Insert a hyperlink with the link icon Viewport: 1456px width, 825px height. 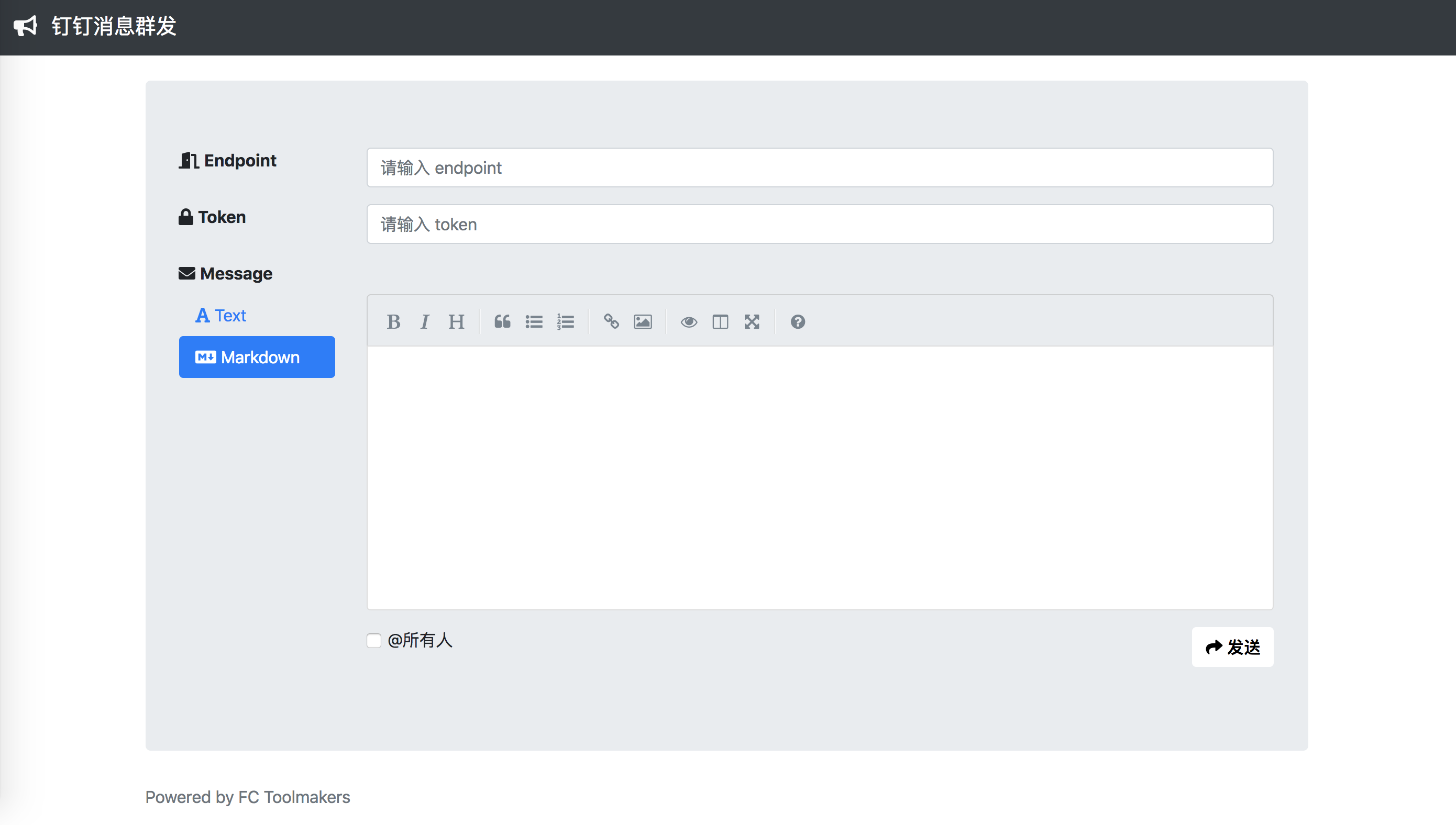tap(611, 322)
